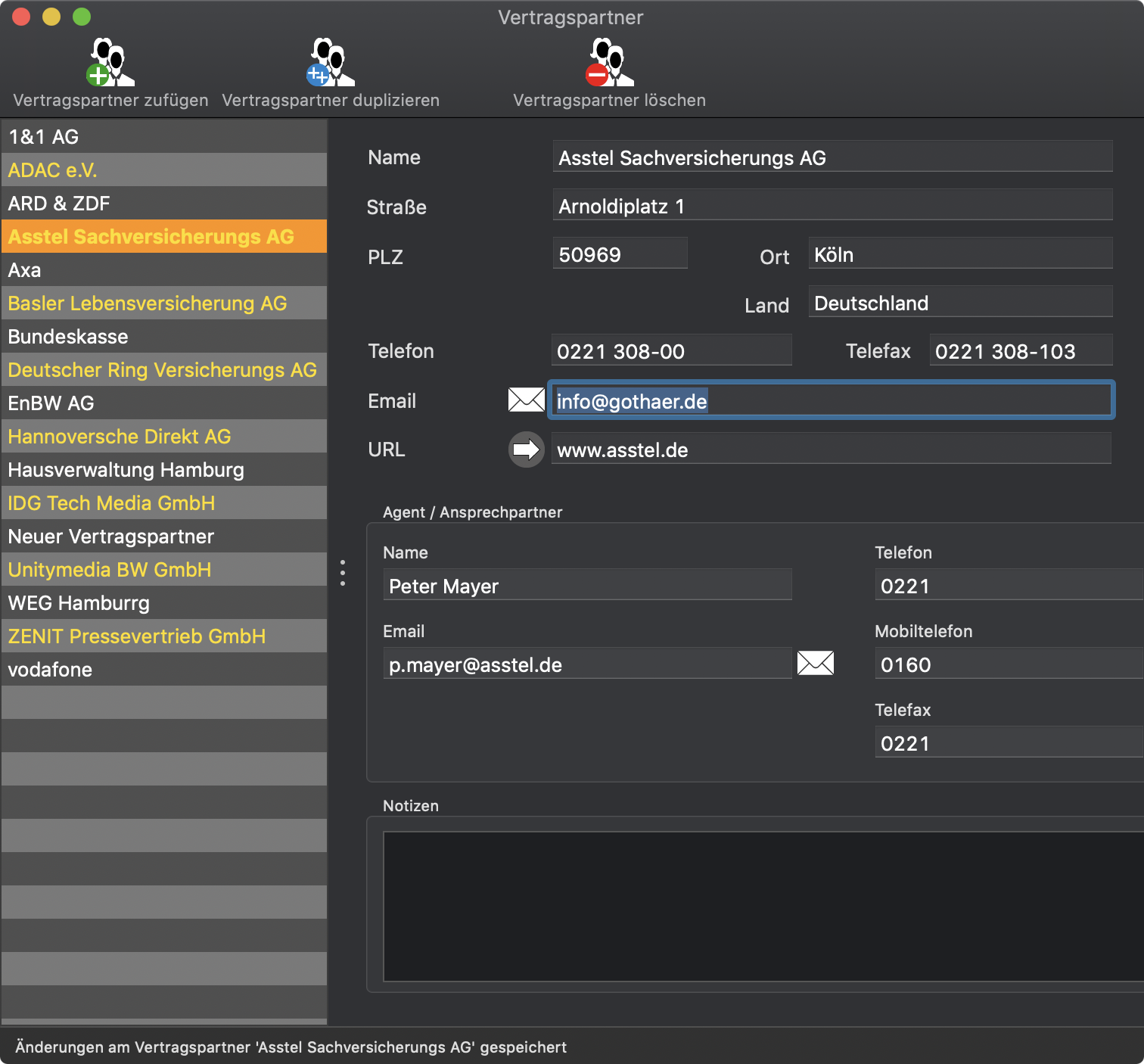
Task: Click agent Telefax field 0221
Action: [1009, 742]
